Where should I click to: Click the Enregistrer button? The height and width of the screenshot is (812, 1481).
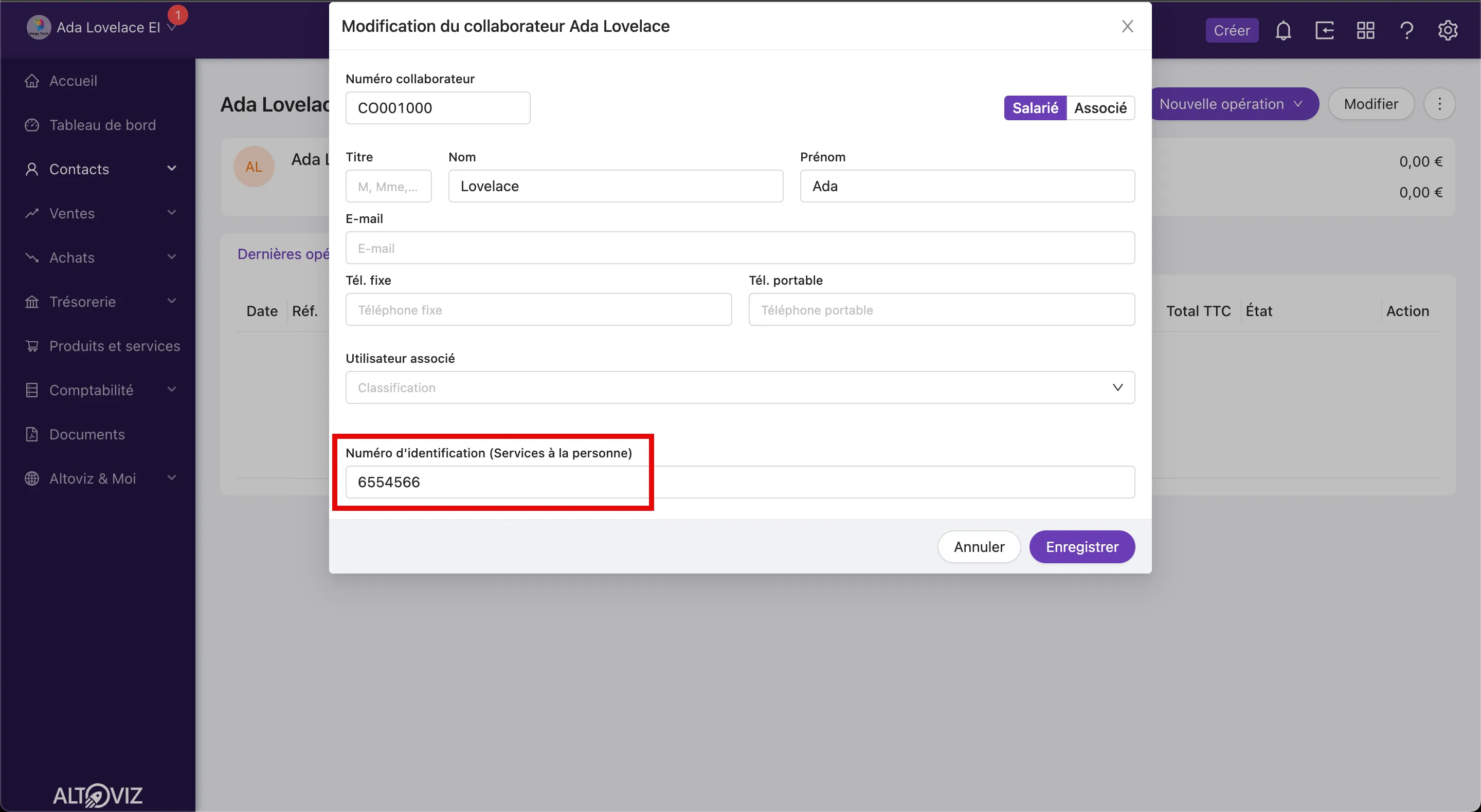tap(1082, 547)
